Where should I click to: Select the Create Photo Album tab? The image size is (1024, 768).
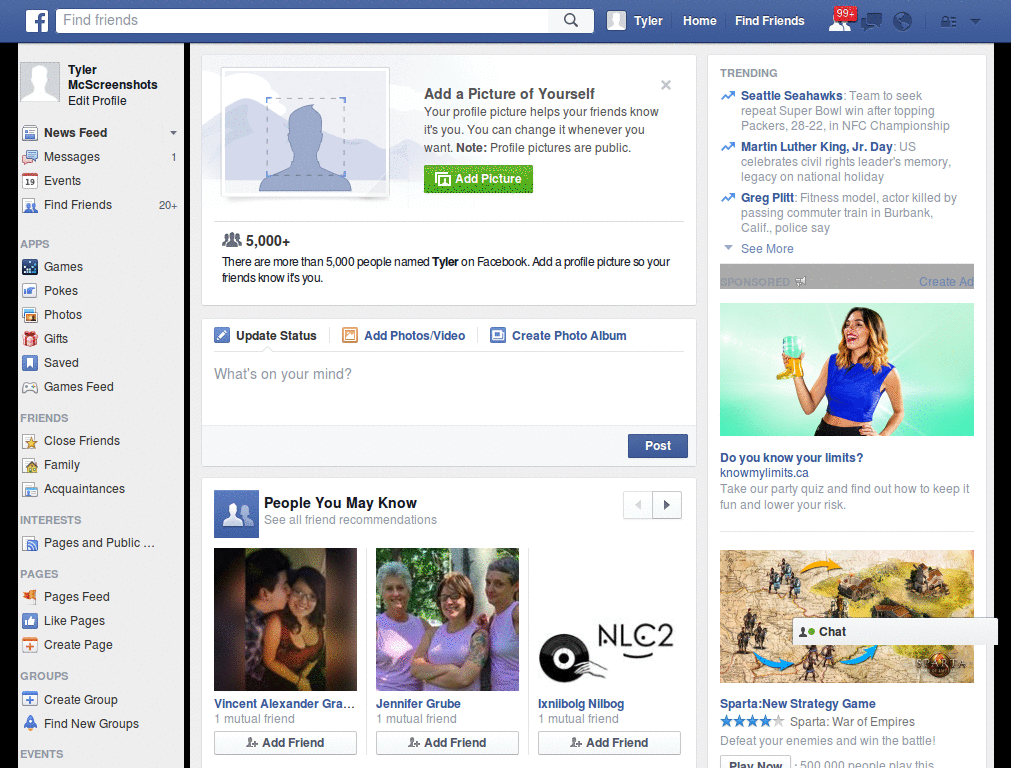558,336
